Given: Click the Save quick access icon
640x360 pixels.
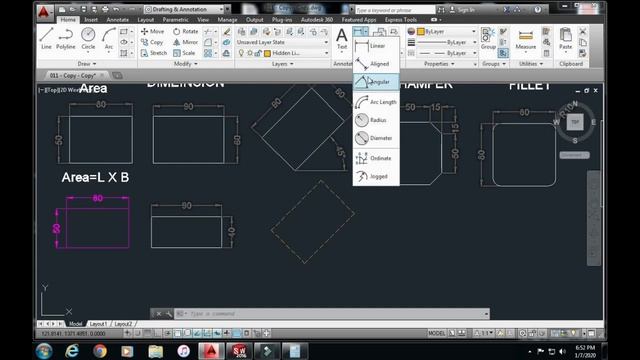Looking at the screenshot, I should (83, 9).
